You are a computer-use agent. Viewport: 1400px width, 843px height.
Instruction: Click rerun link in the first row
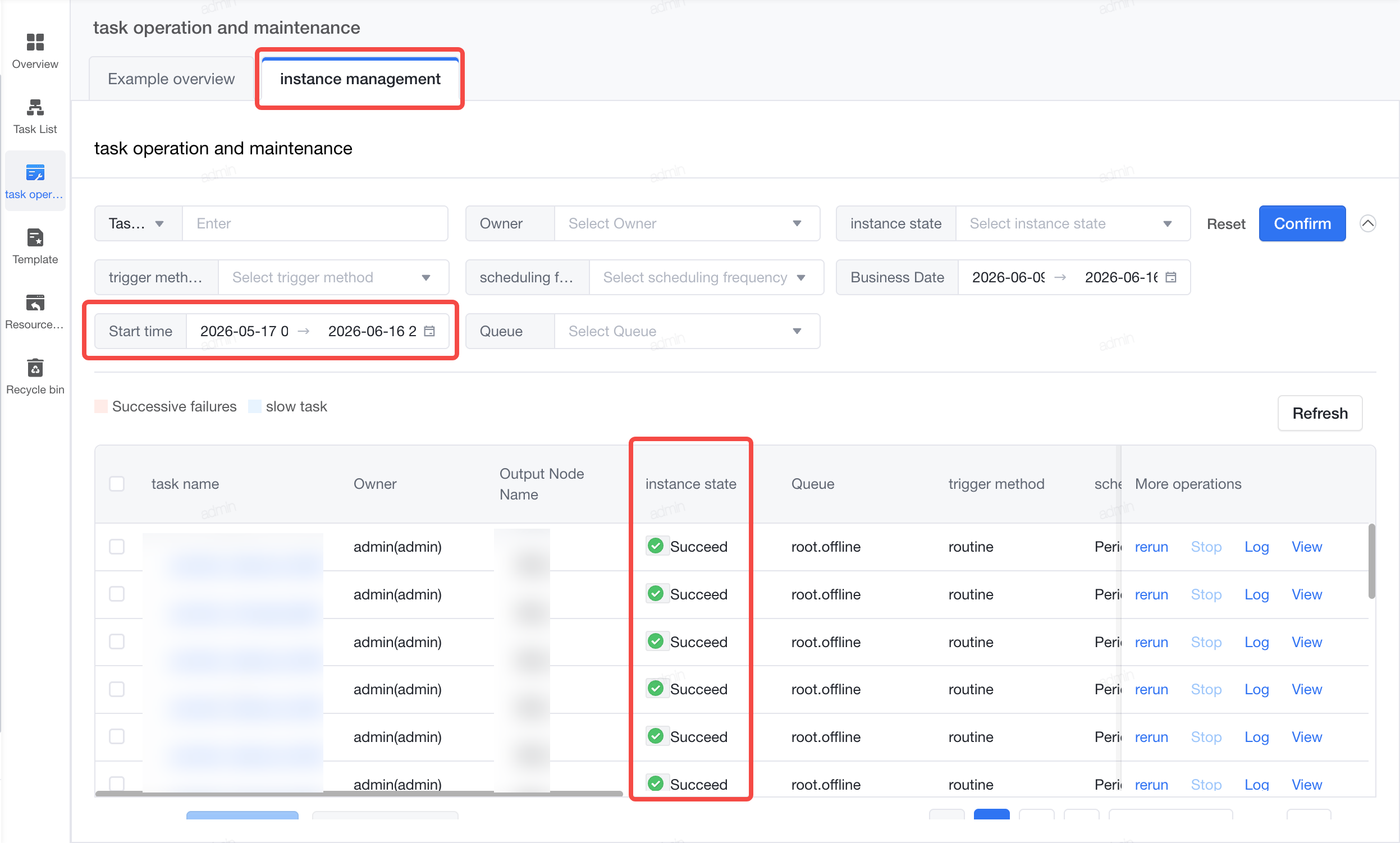point(1151,547)
